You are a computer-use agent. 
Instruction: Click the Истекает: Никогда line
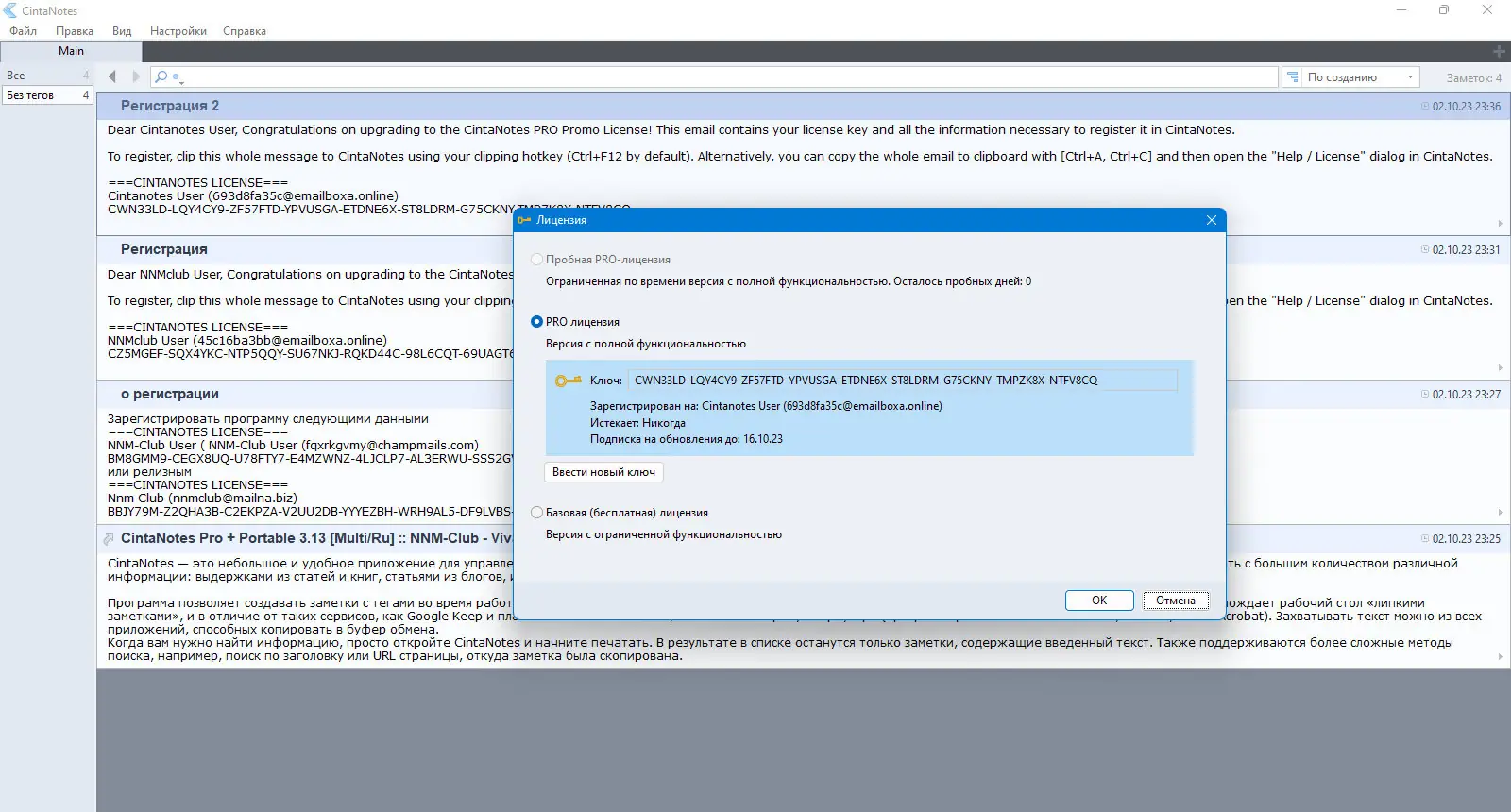point(637,423)
